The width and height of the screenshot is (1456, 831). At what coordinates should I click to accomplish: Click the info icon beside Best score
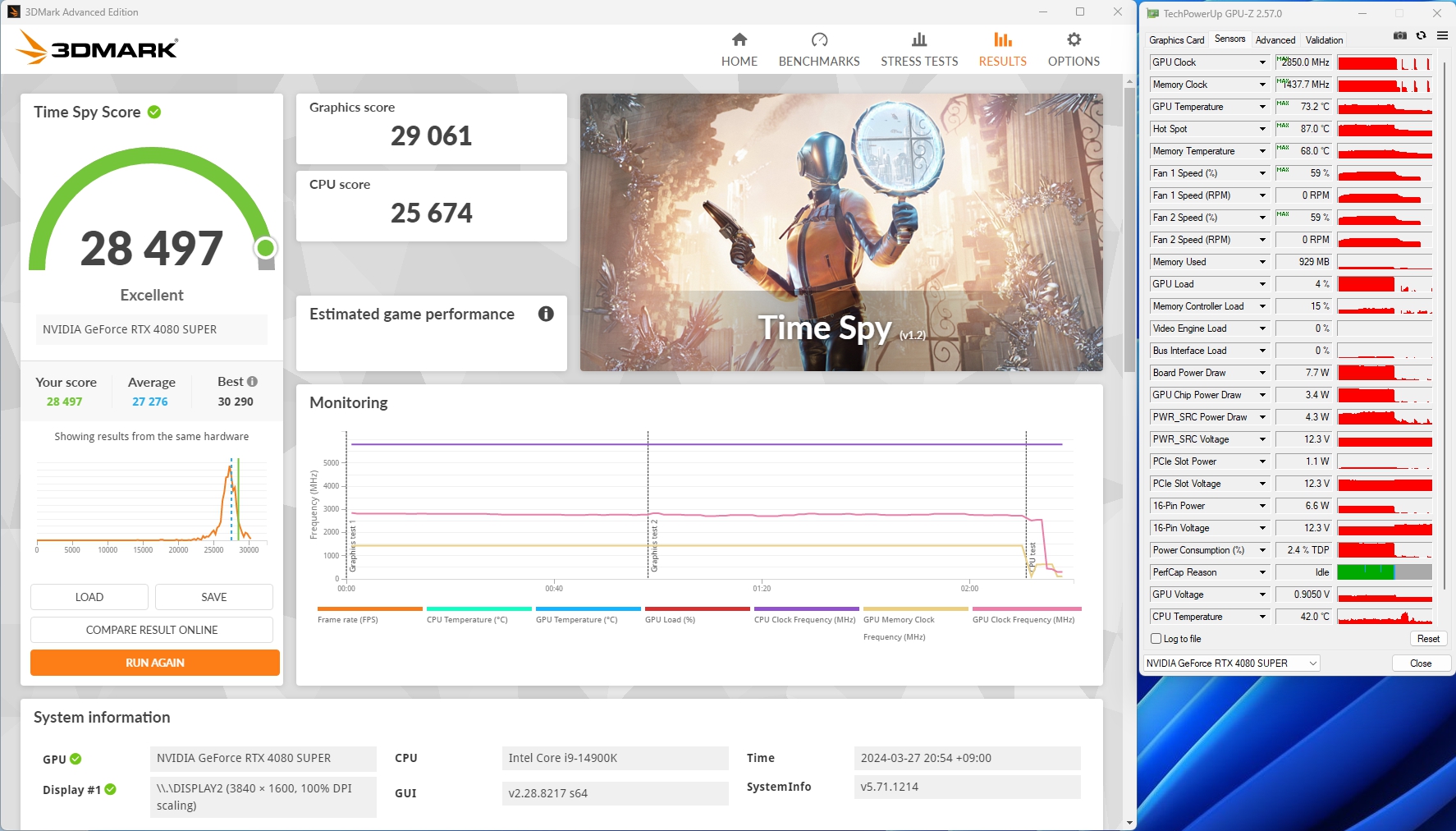pos(253,382)
